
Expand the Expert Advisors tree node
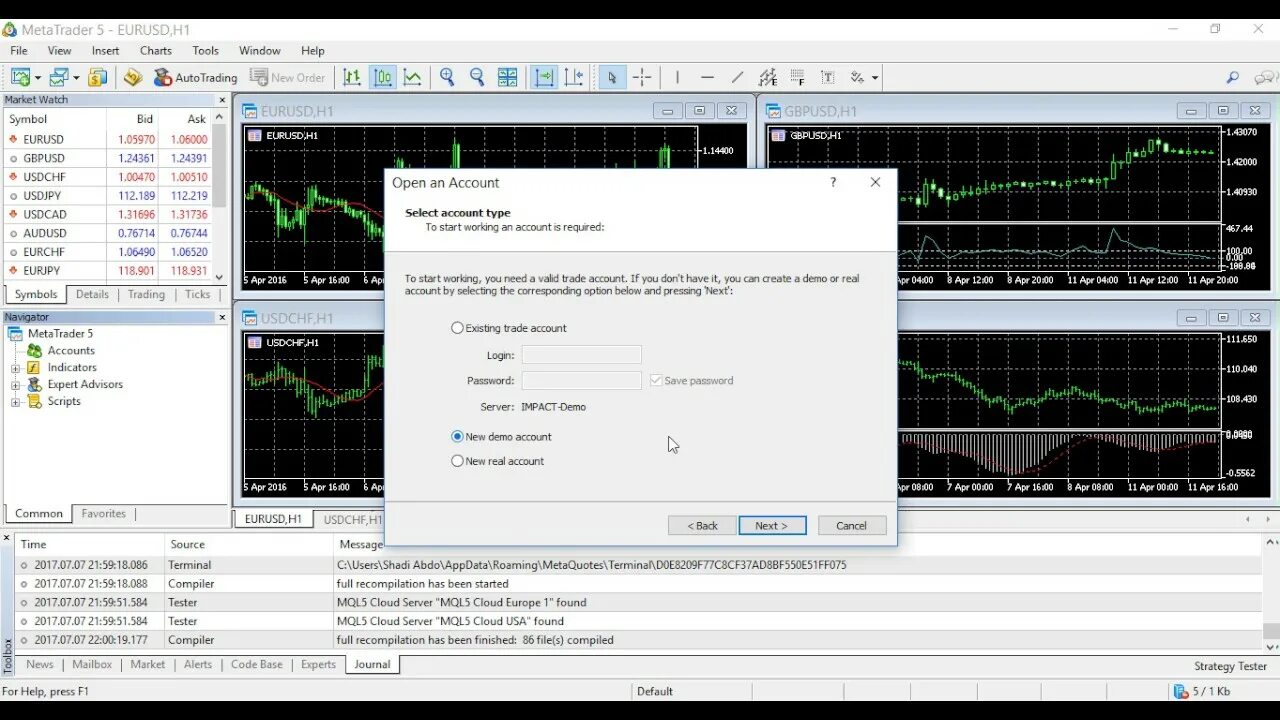click(x=15, y=385)
